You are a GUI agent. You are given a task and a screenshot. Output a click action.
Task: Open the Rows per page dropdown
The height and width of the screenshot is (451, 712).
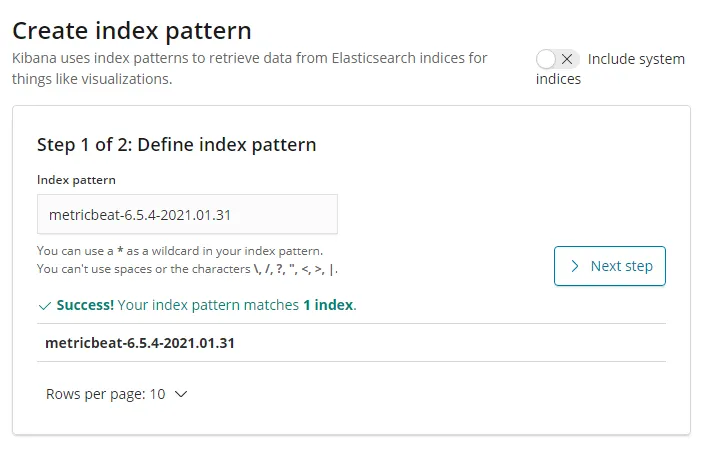click(x=116, y=394)
